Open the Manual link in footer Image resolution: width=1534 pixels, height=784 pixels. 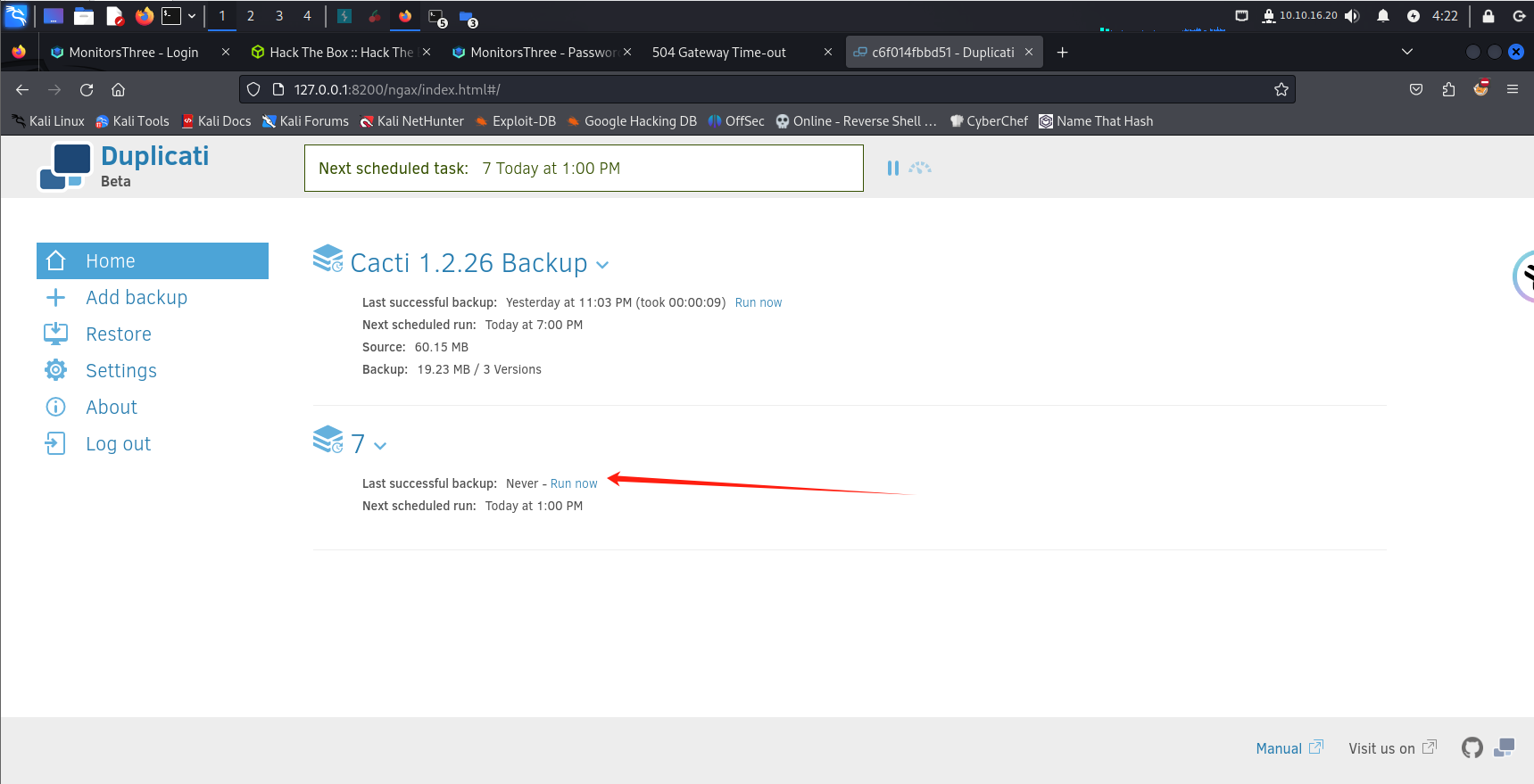click(x=1279, y=748)
